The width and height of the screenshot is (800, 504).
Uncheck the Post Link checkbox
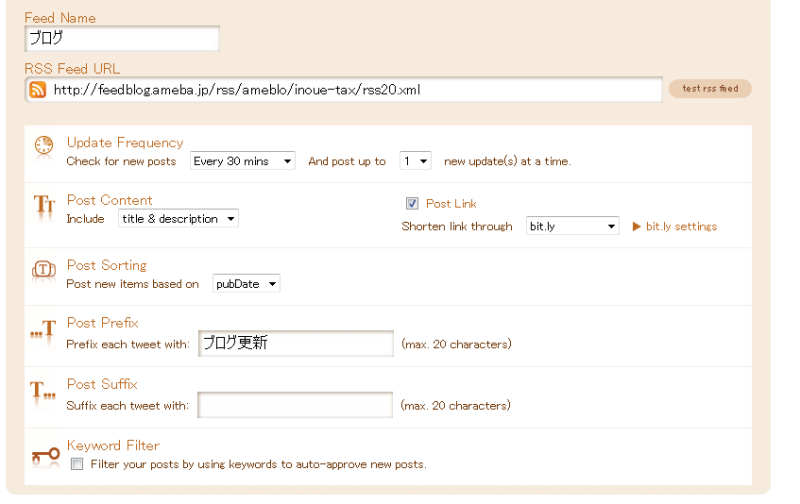click(412, 203)
